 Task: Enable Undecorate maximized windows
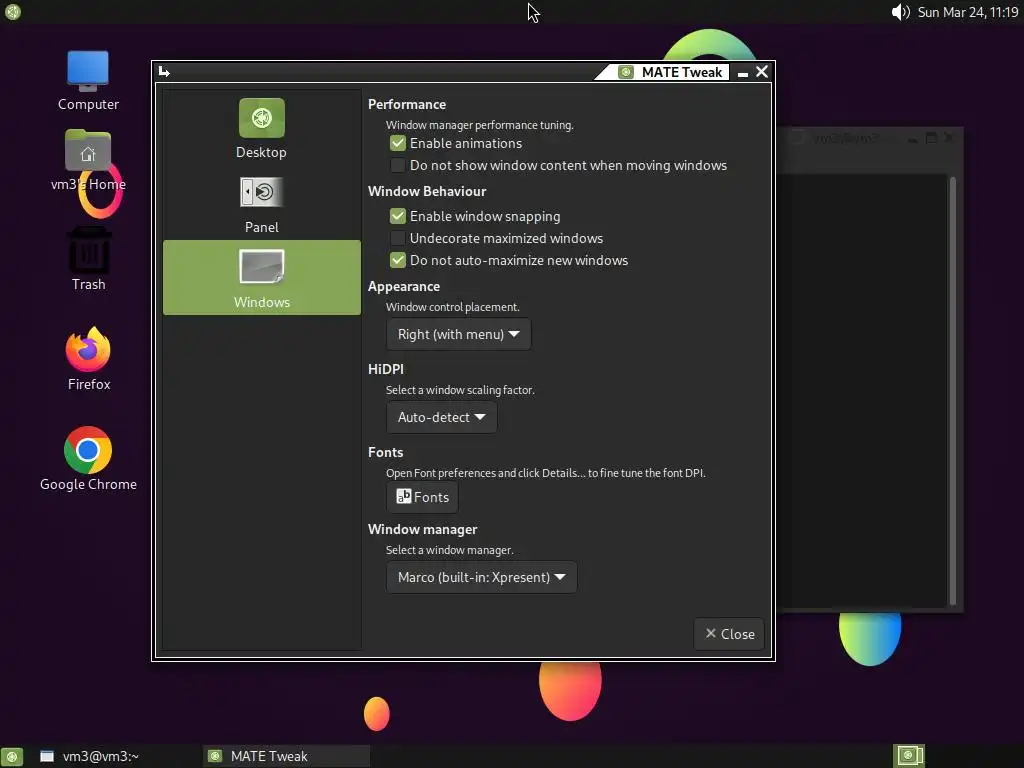point(398,238)
